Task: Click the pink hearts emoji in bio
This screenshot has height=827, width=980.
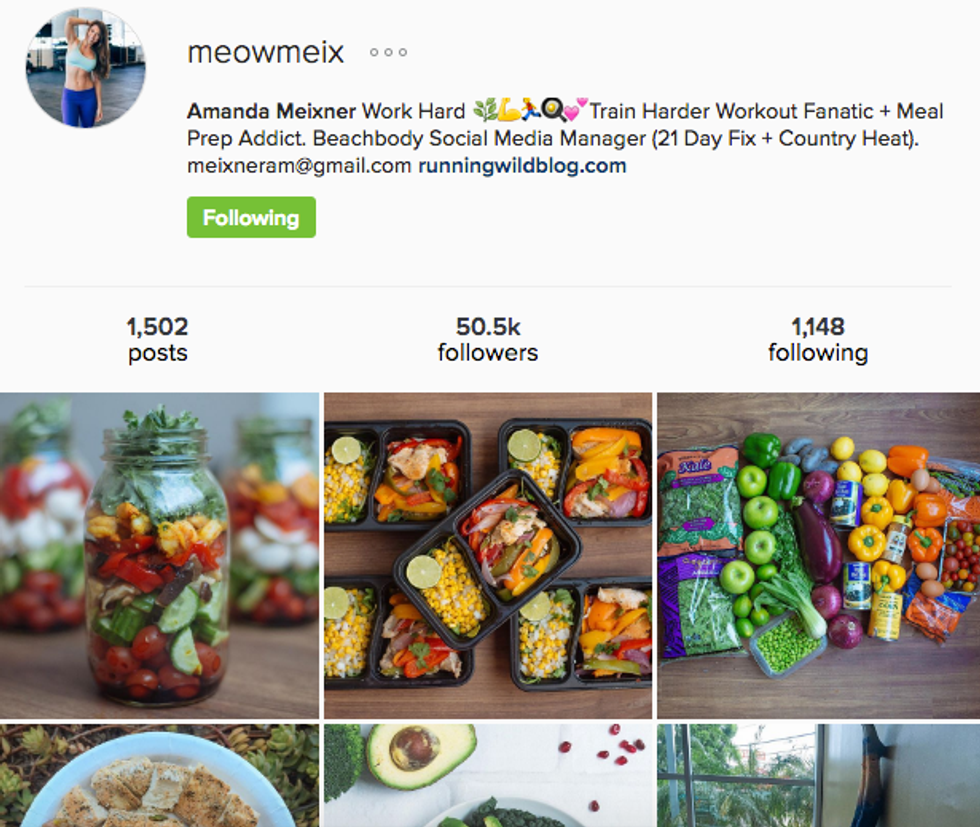Action: pyautogui.click(x=576, y=109)
